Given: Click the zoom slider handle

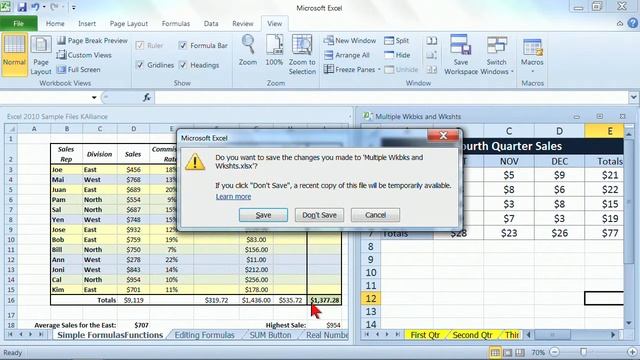Looking at the screenshot, I should tap(584, 352).
